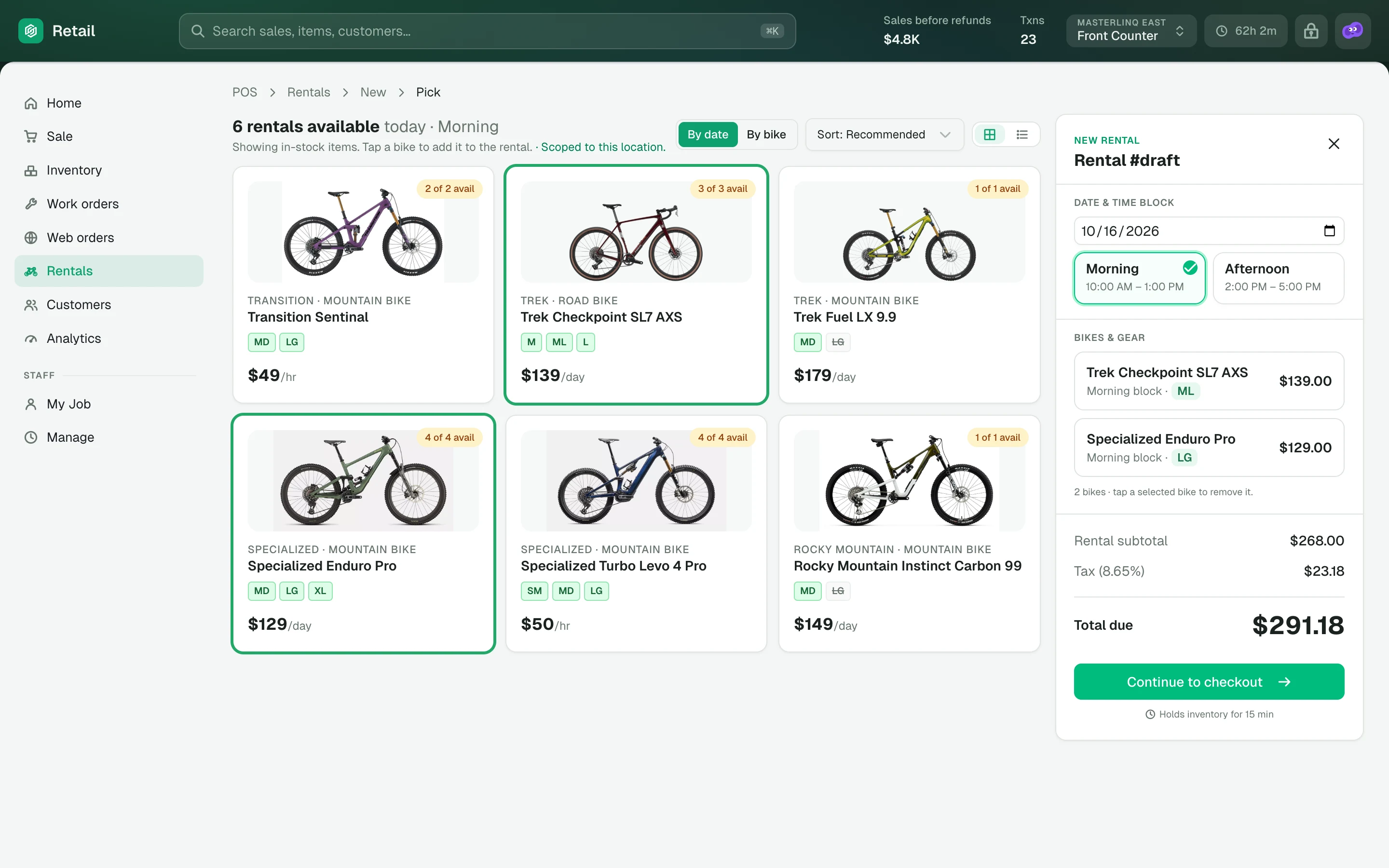Image resolution: width=1389 pixels, height=868 pixels.
Task: Click Txns 23 stat
Action: click(x=1032, y=30)
